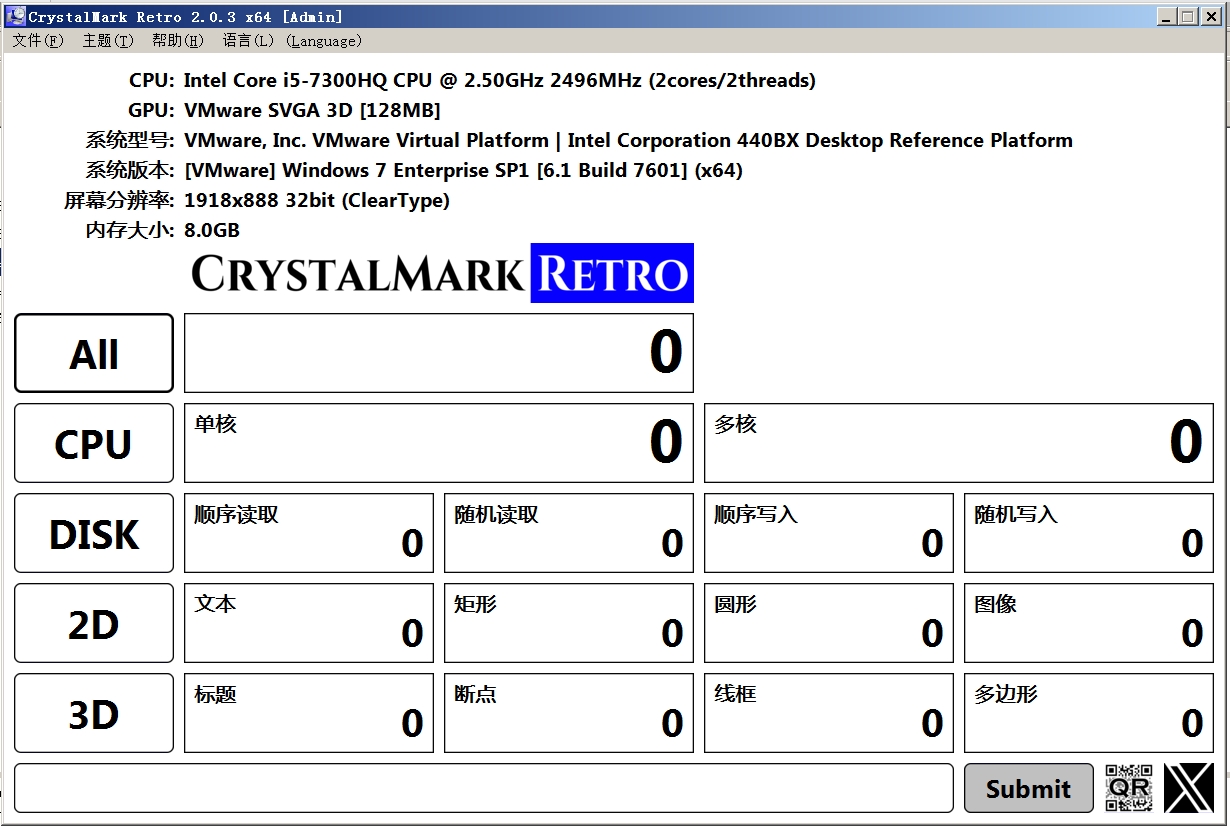Click the comment input field beside Submit
Image resolution: width=1230 pixels, height=826 pixels.
coord(484,788)
